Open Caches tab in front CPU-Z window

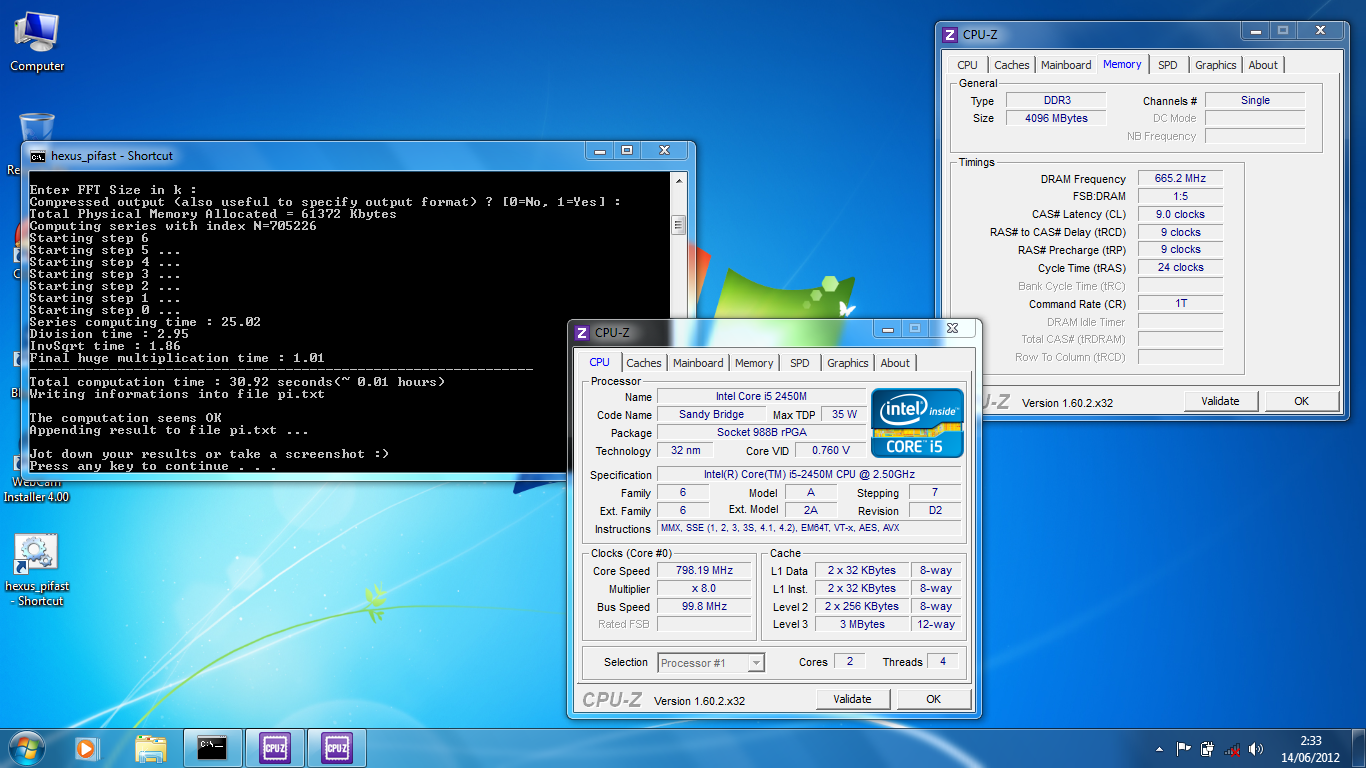click(644, 363)
